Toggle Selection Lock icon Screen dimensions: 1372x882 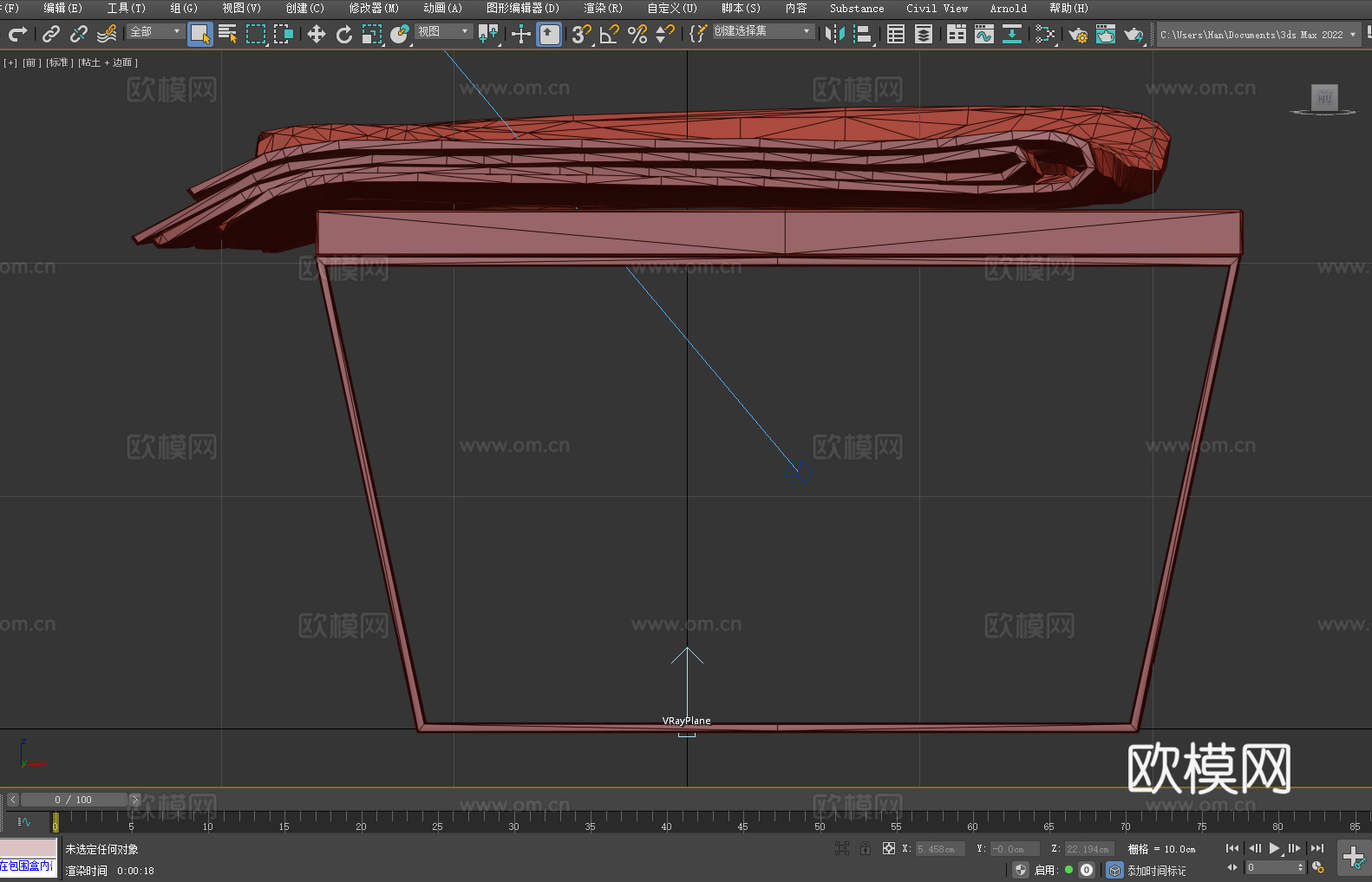tap(866, 848)
